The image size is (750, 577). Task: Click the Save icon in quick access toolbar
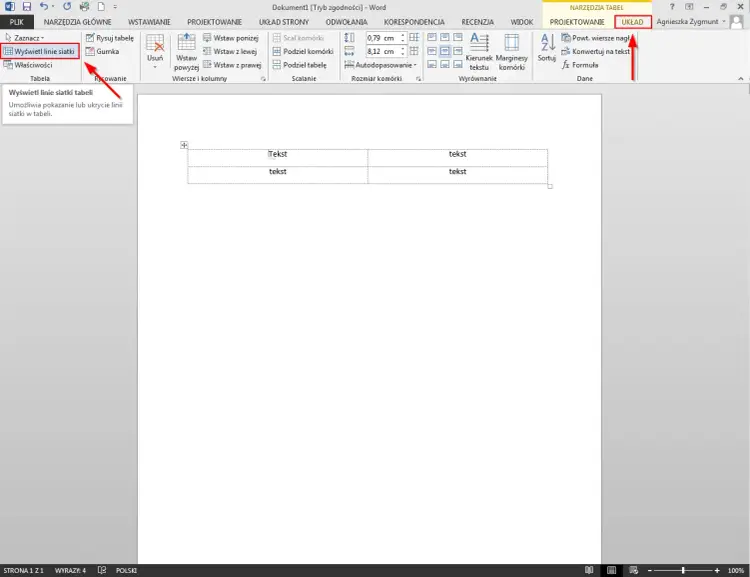coord(27,7)
